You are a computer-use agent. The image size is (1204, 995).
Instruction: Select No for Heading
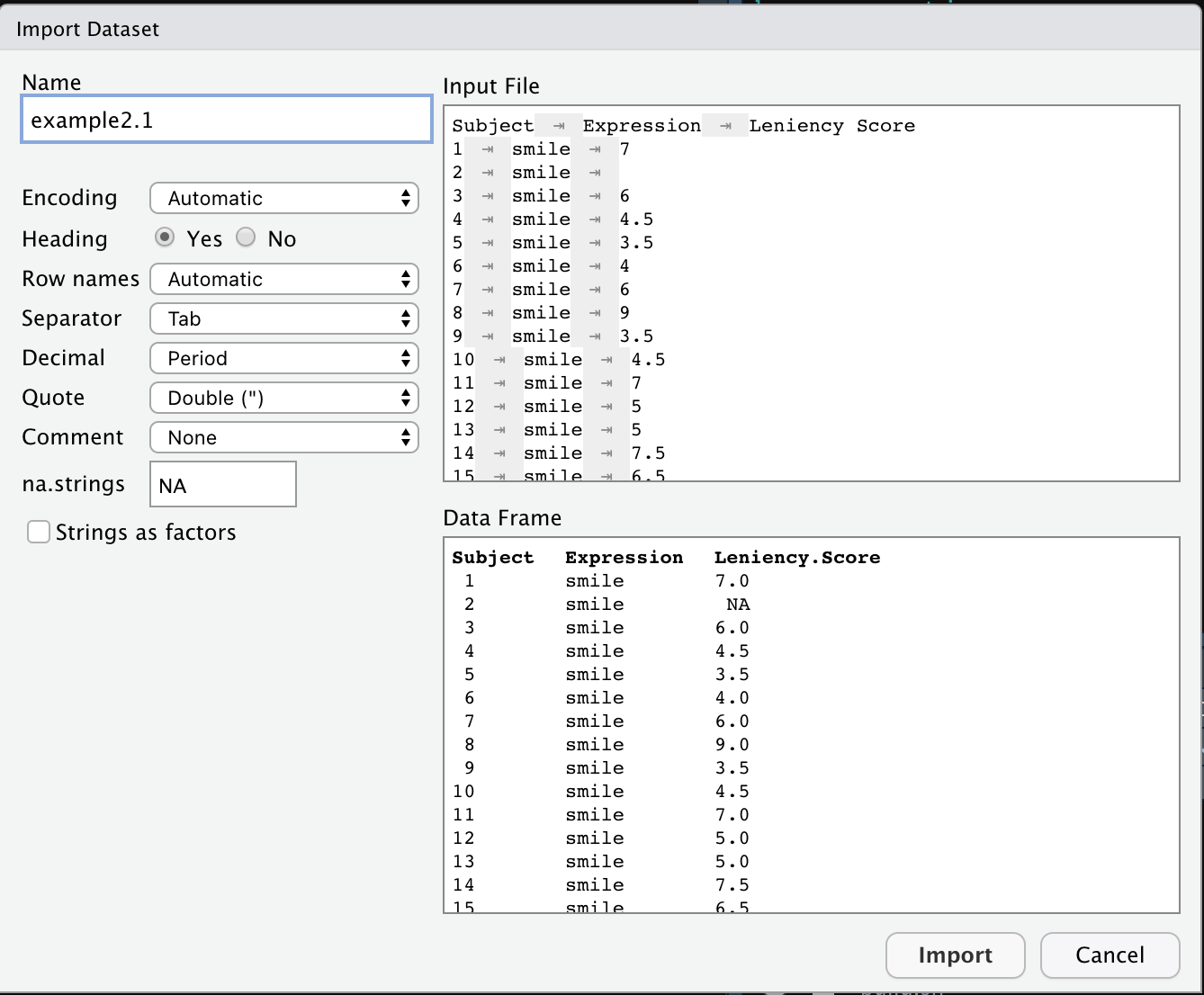click(x=246, y=238)
